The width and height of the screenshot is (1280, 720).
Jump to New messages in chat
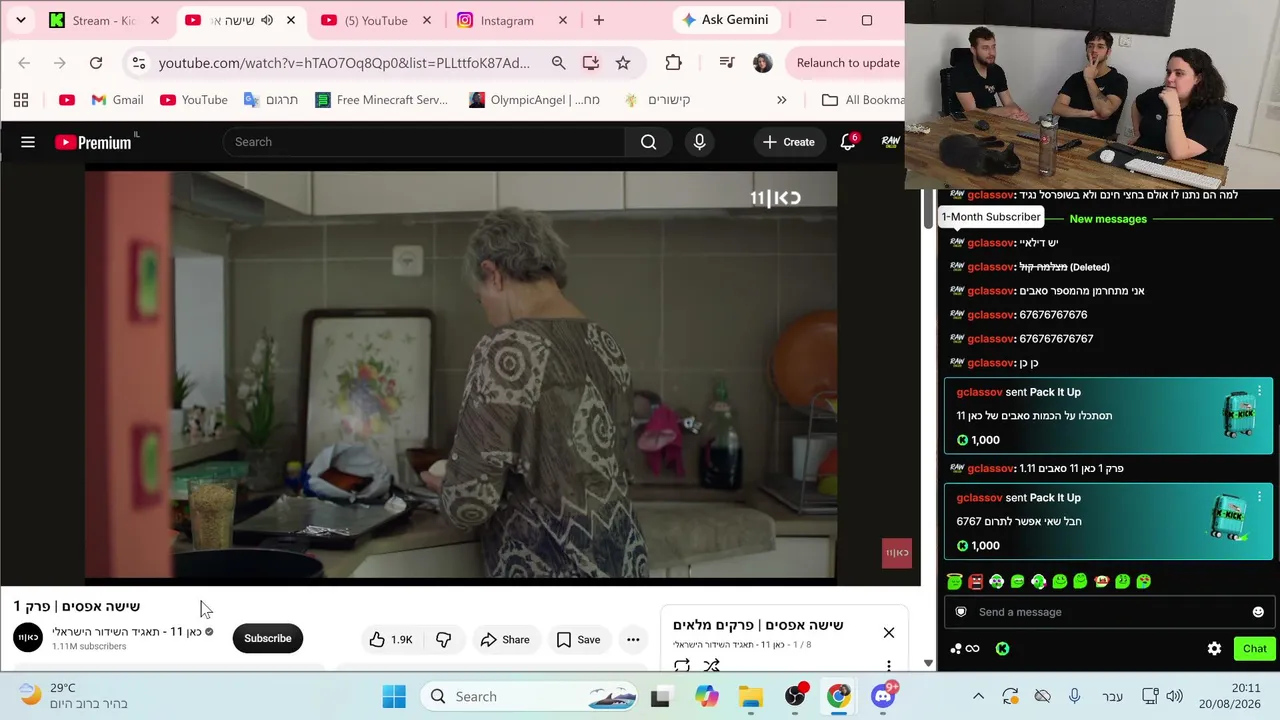tap(1108, 219)
